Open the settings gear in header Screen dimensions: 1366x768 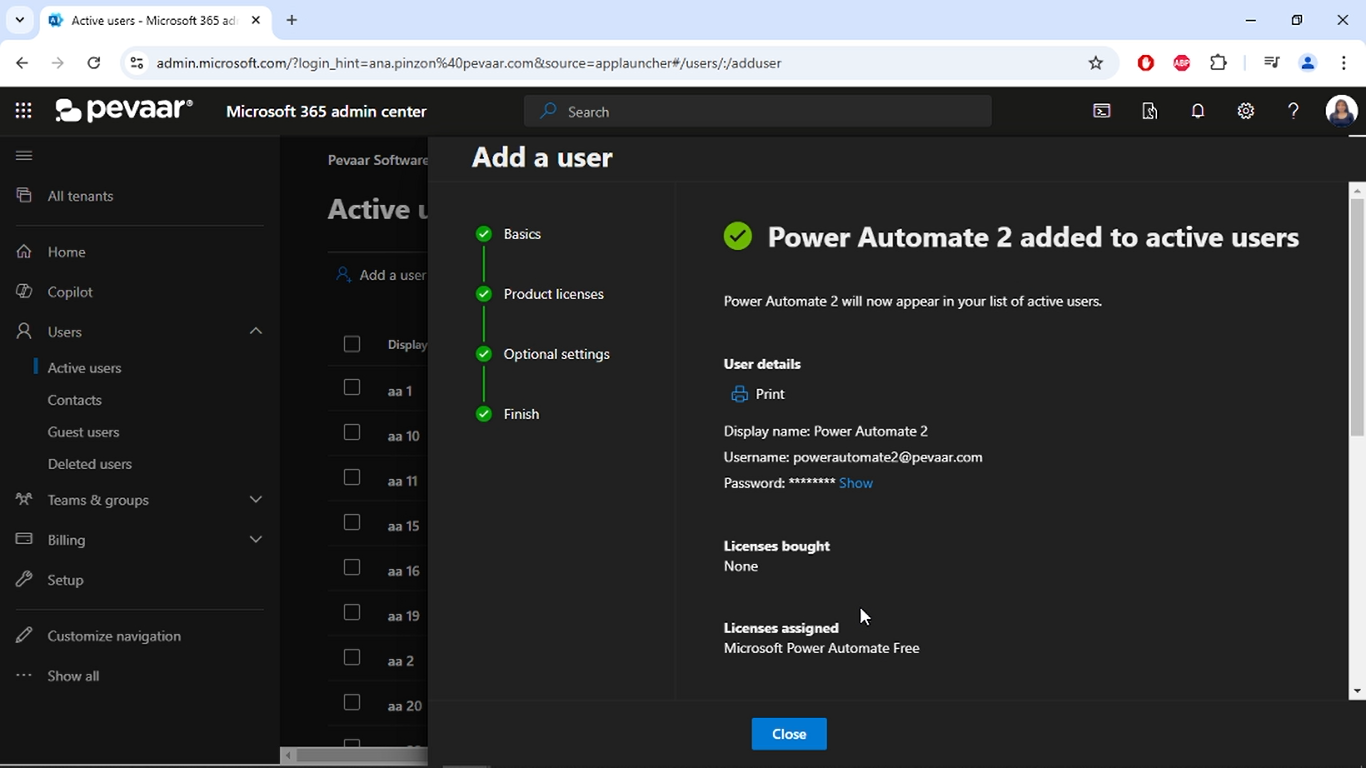(x=1246, y=111)
